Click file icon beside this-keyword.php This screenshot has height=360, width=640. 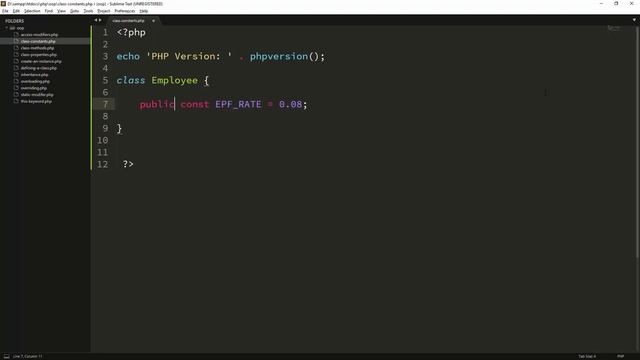(x=16, y=101)
